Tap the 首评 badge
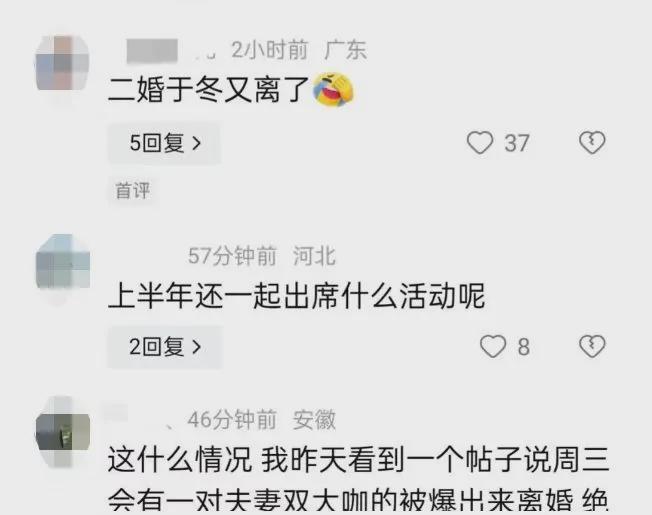The height and width of the screenshot is (515, 652). [133, 191]
